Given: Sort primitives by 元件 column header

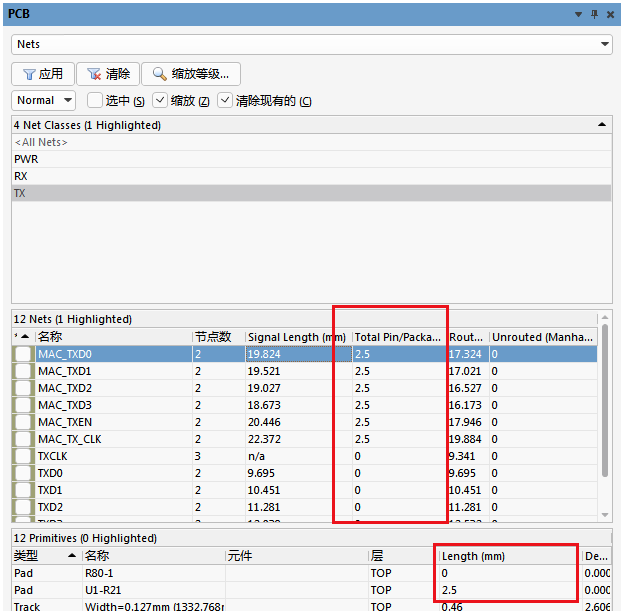Looking at the screenshot, I should pyautogui.click(x=297, y=556).
